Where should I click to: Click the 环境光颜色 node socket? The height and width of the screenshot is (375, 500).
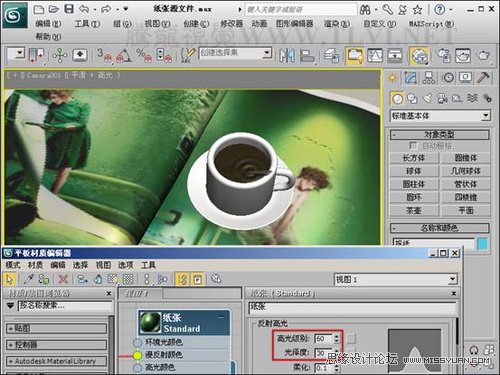point(137,343)
